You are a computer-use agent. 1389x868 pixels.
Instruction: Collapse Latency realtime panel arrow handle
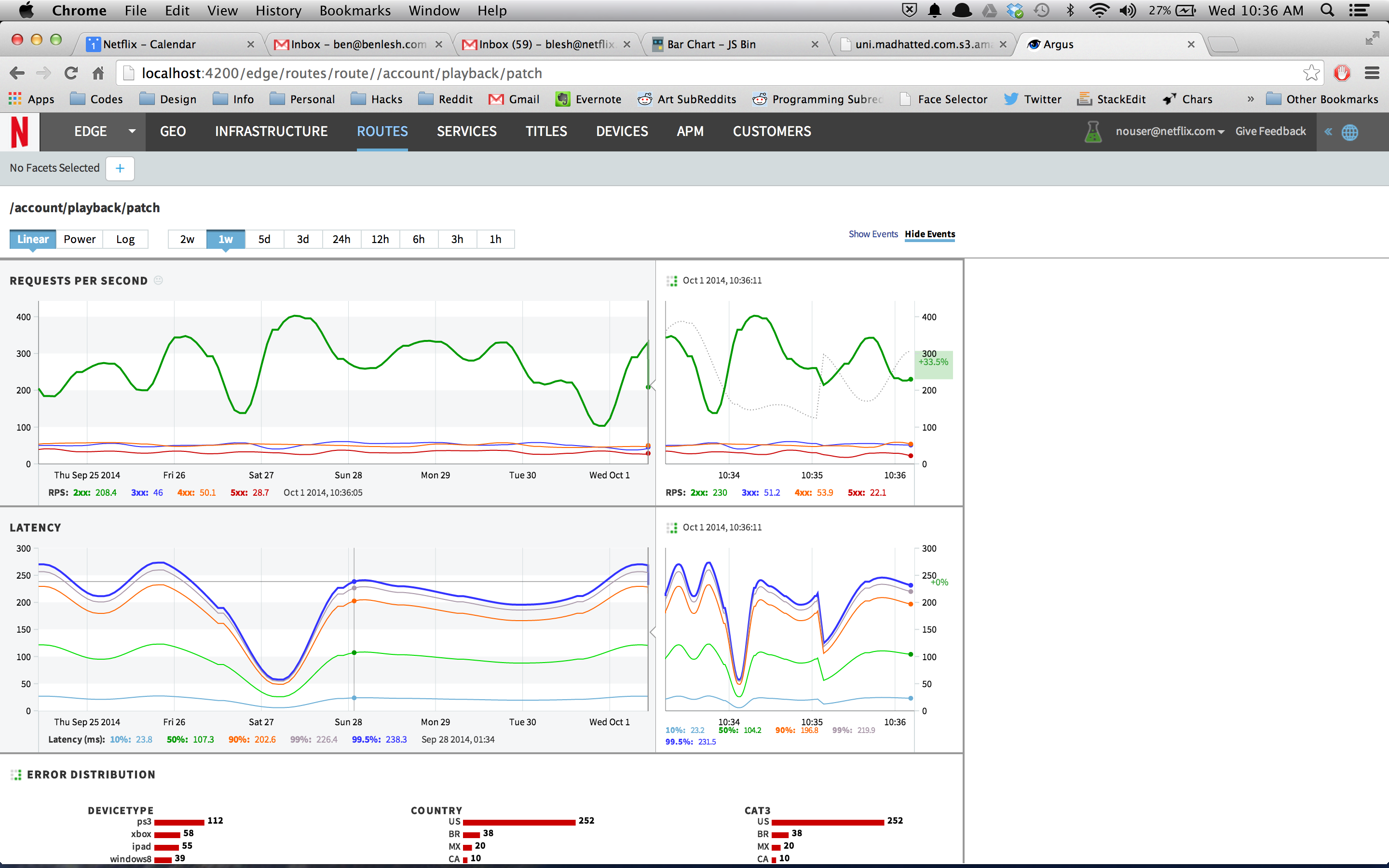(x=653, y=632)
